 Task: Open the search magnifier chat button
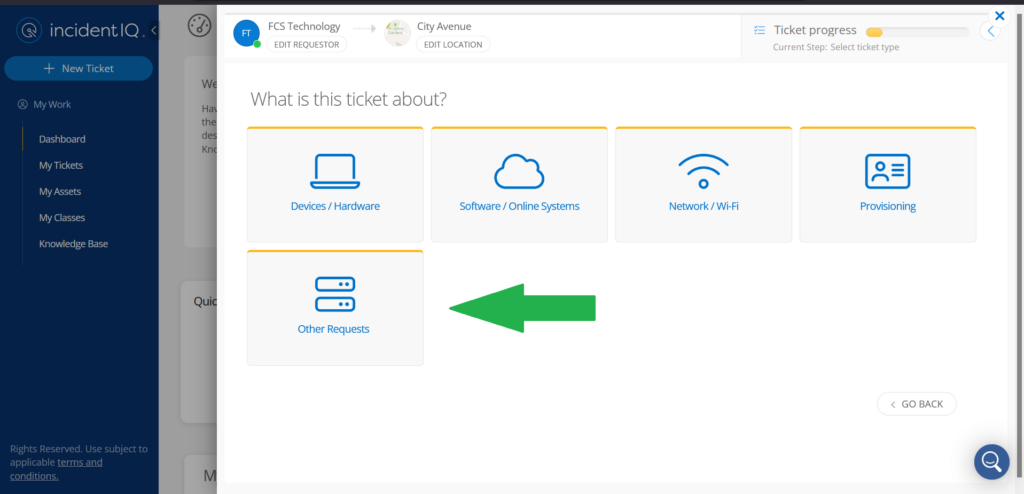click(991, 462)
